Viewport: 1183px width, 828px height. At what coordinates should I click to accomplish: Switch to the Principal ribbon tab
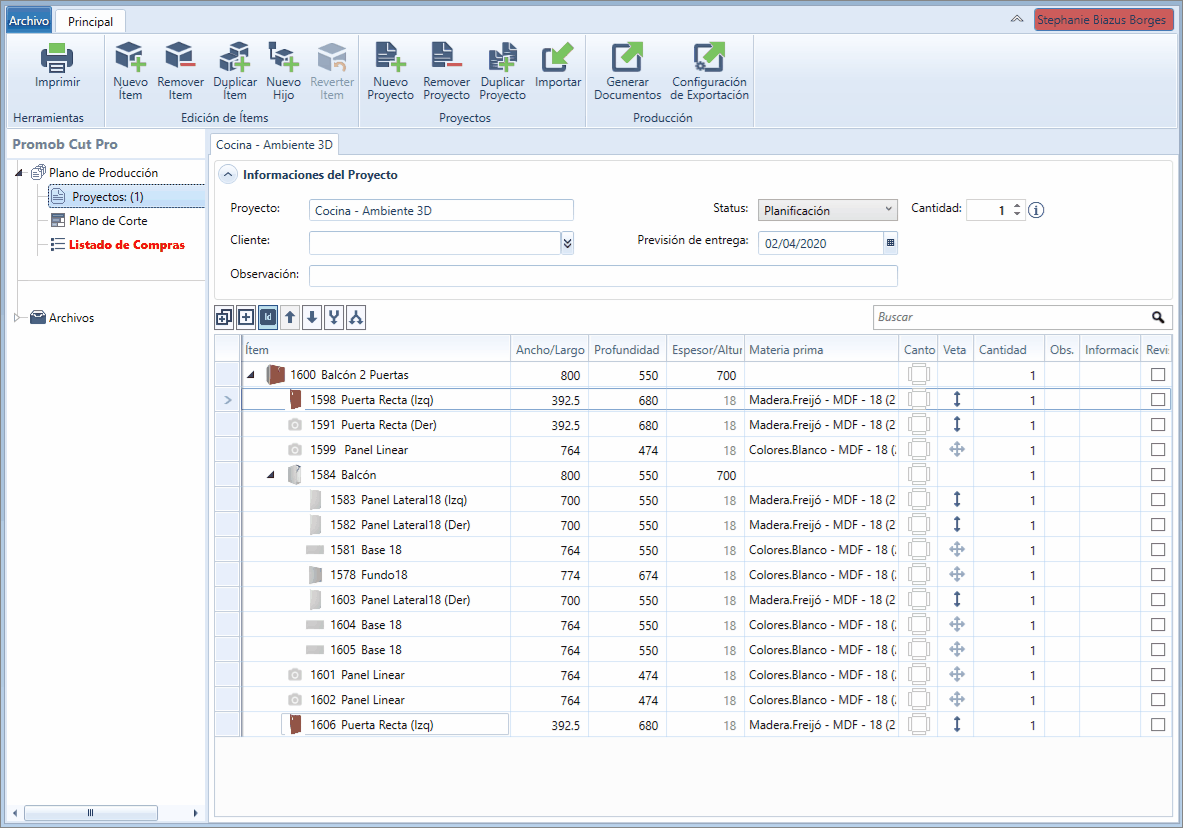[91, 22]
